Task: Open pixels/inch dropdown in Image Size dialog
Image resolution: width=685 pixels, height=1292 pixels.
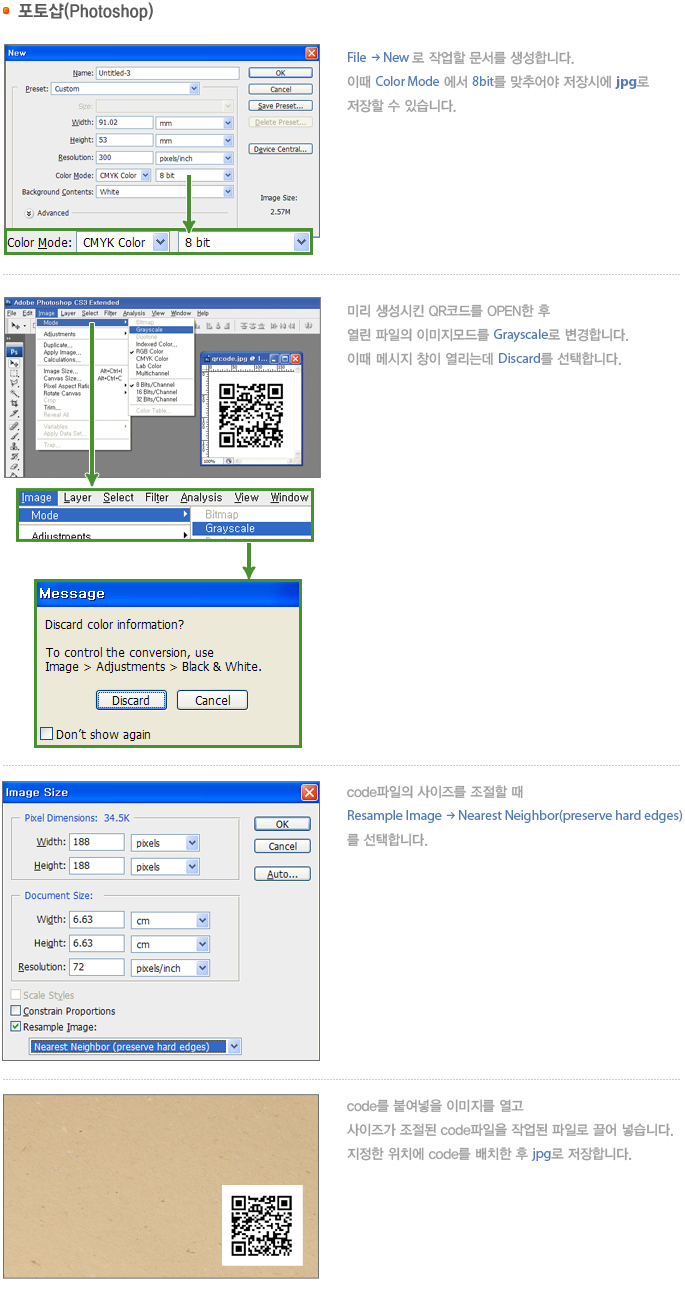Action: click(x=170, y=968)
